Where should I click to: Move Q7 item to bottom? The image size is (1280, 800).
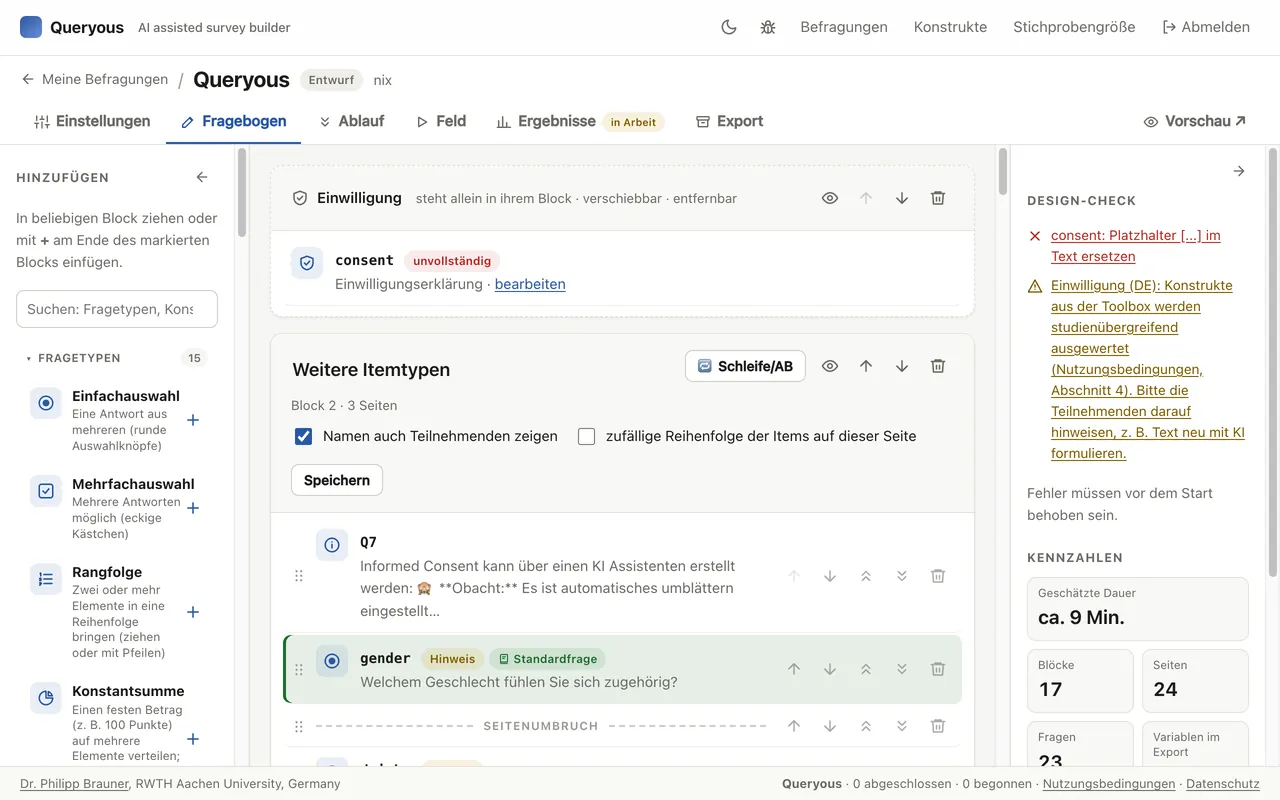pyautogui.click(x=902, y=576)
